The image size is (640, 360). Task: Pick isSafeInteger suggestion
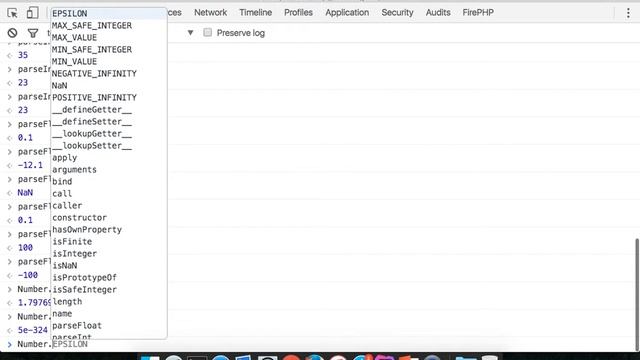[x=109, y=290]
